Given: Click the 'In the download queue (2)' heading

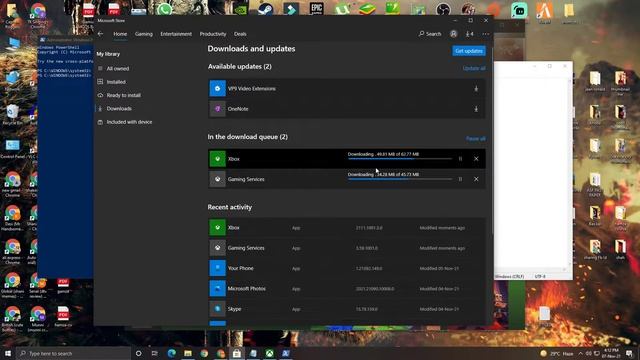Looking at the screenshot, I should click(x=247, y=137).
